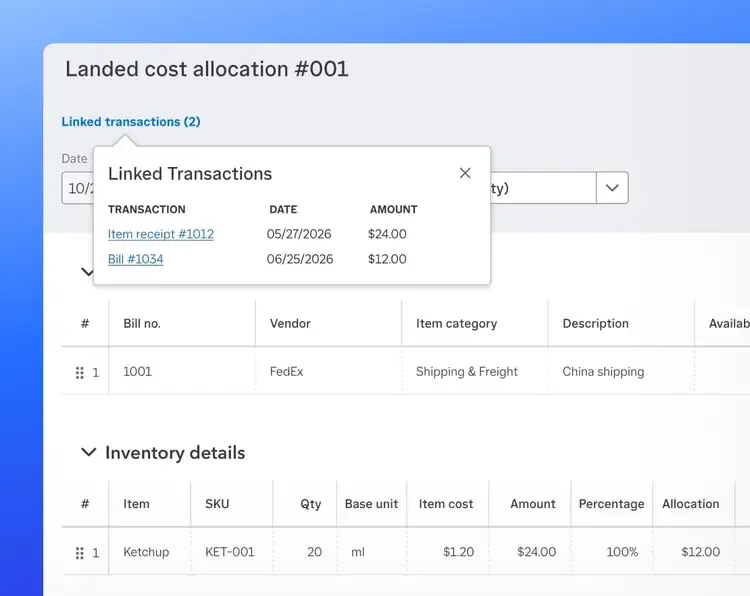Open Bill #1034 link
Viewport: 750px width, 596px height.
tap(135, 259)
